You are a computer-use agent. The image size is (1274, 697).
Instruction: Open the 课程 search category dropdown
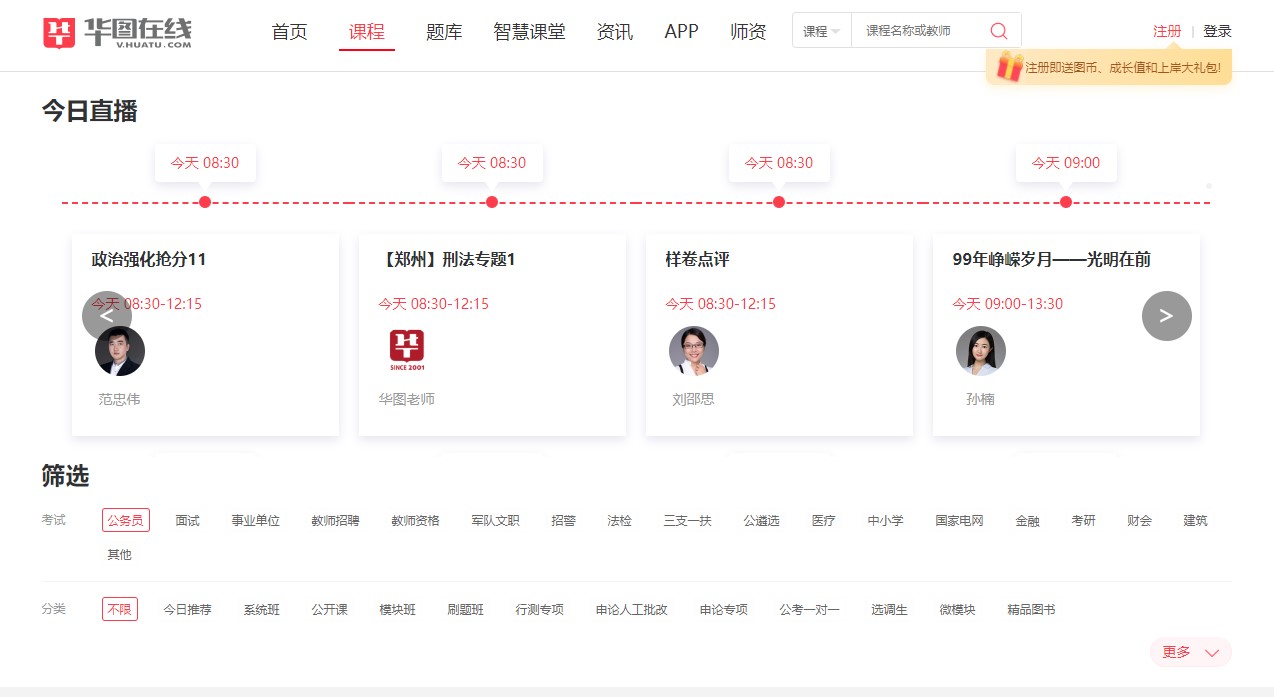click(820, 30)
